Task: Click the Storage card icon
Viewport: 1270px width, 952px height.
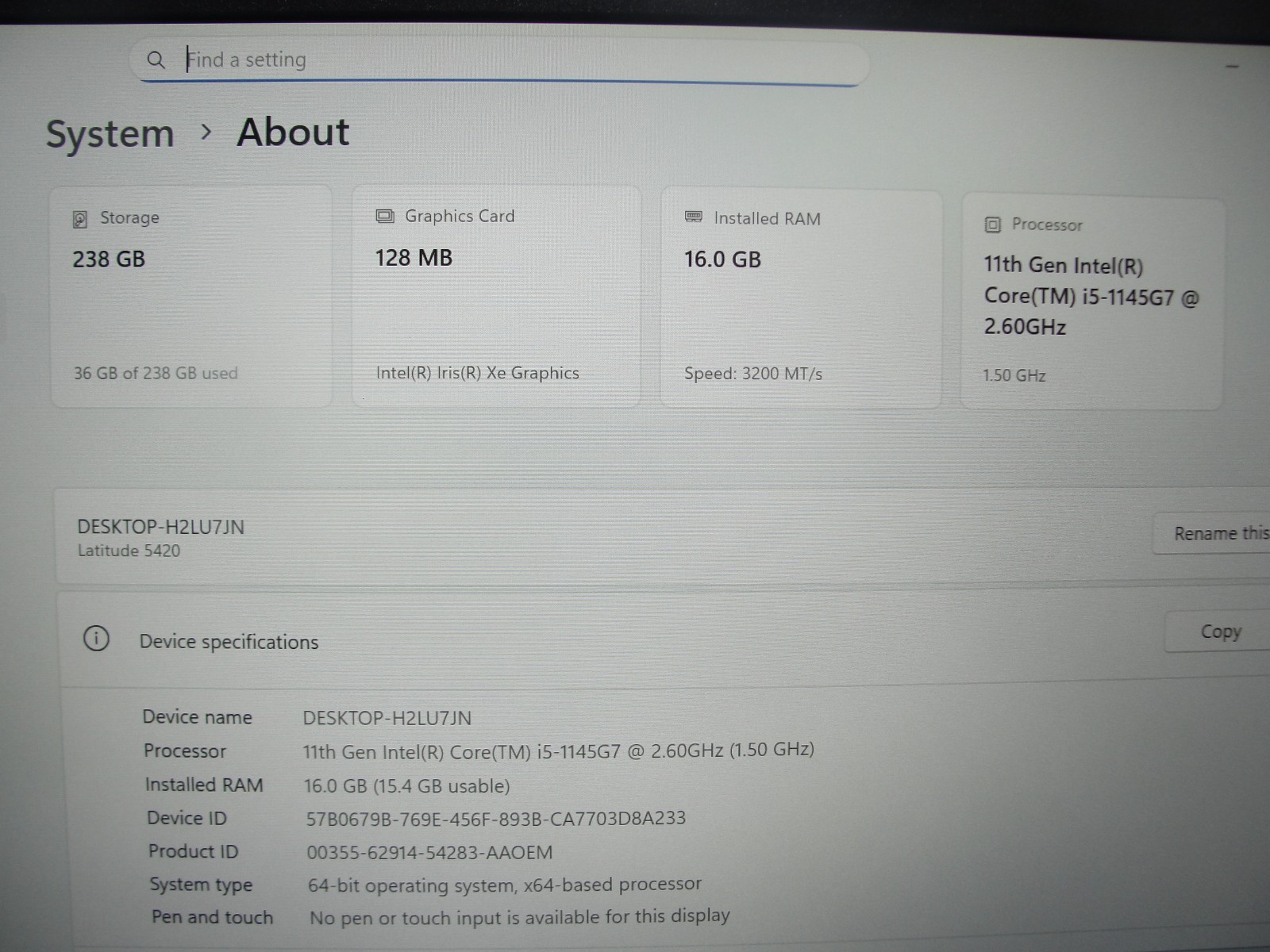Action: coord(80,219)
